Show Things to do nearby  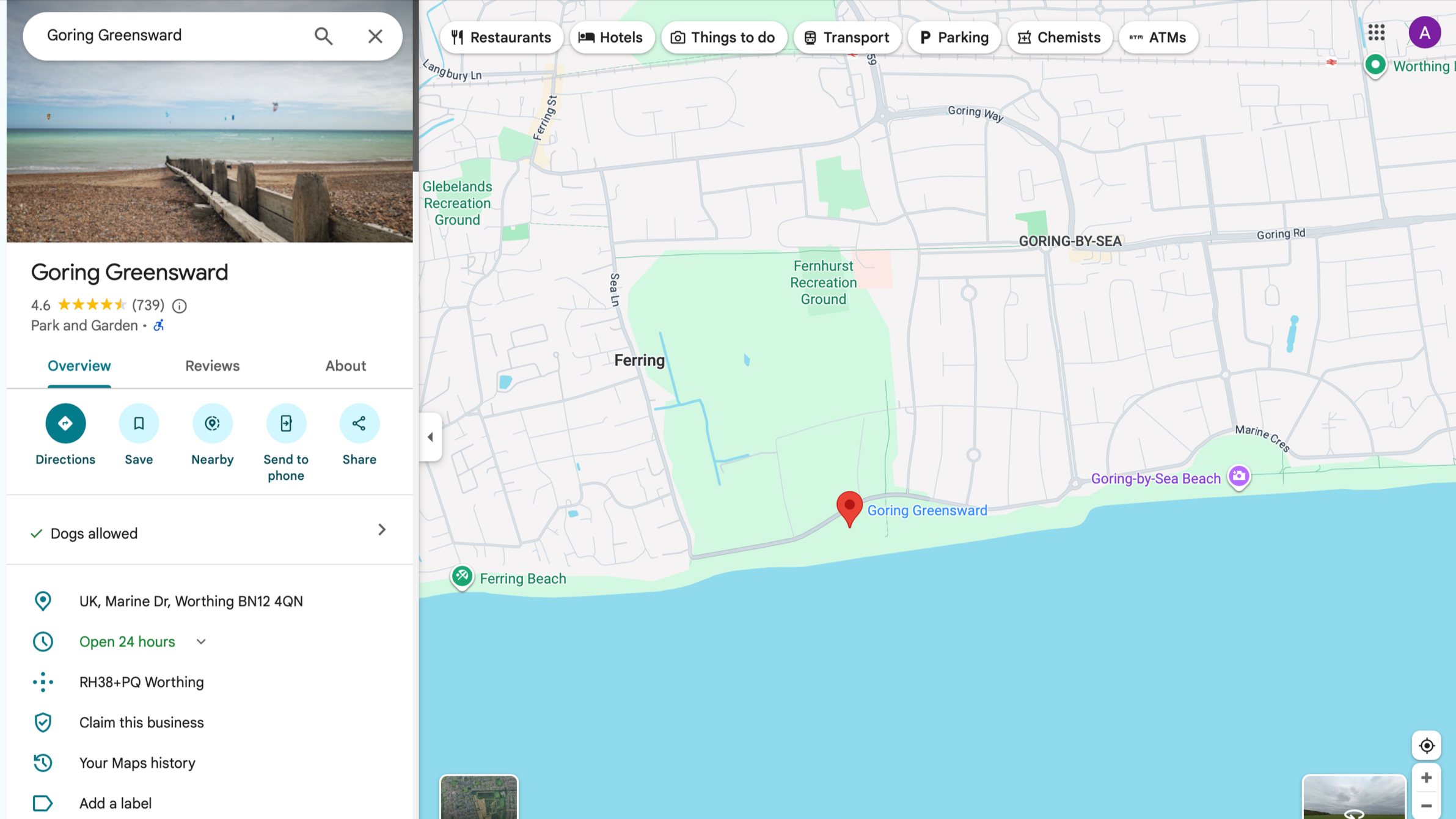(723, 37)
